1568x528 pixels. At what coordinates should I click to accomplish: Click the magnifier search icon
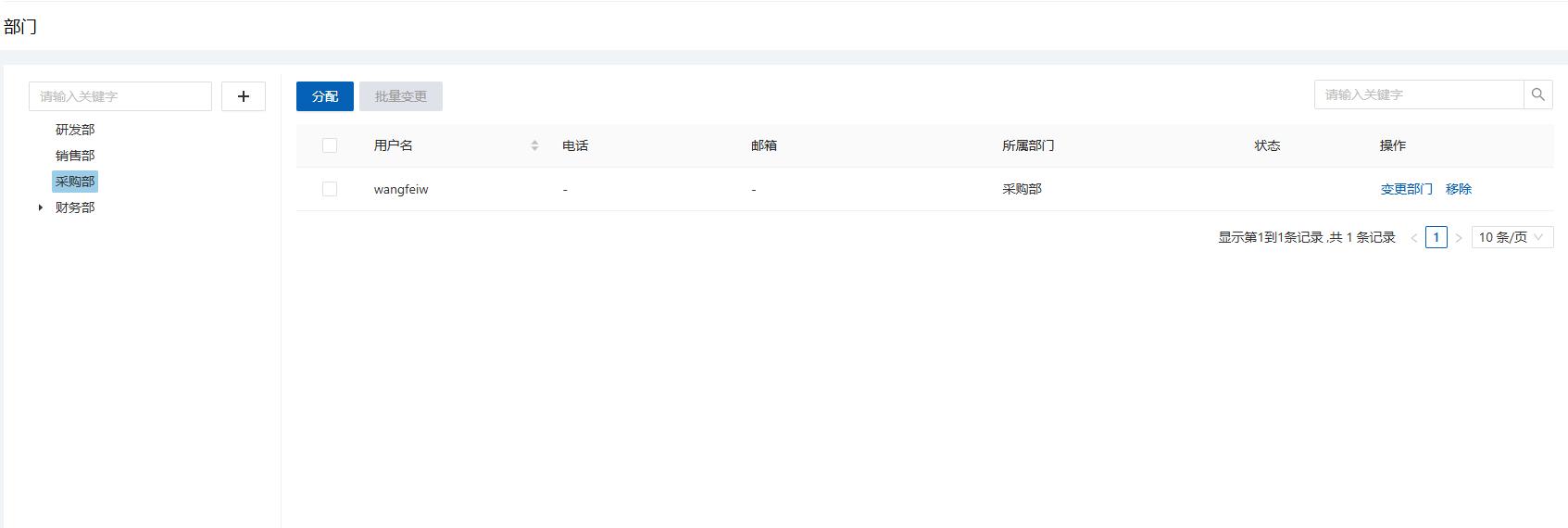tap(1538, 94)
